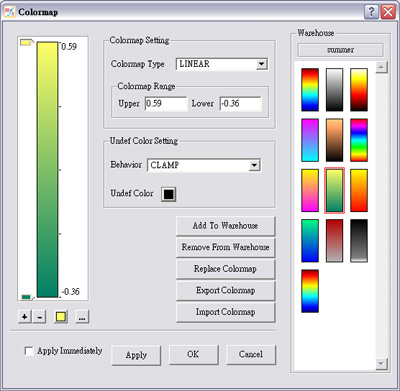Screen dimensions: 400x391
Task: Click the Upper range input field
Action: pos(166,104)
